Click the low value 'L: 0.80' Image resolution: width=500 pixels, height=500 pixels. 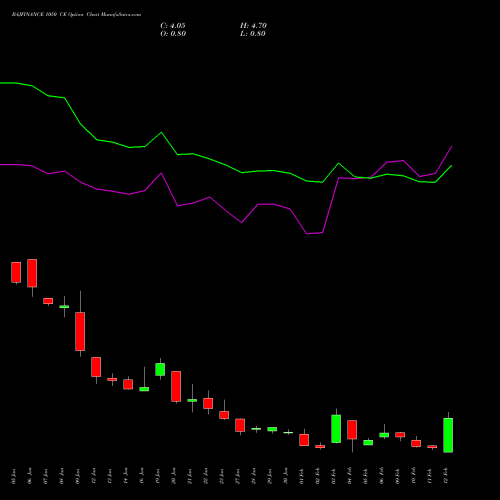[x=253, y=34]
